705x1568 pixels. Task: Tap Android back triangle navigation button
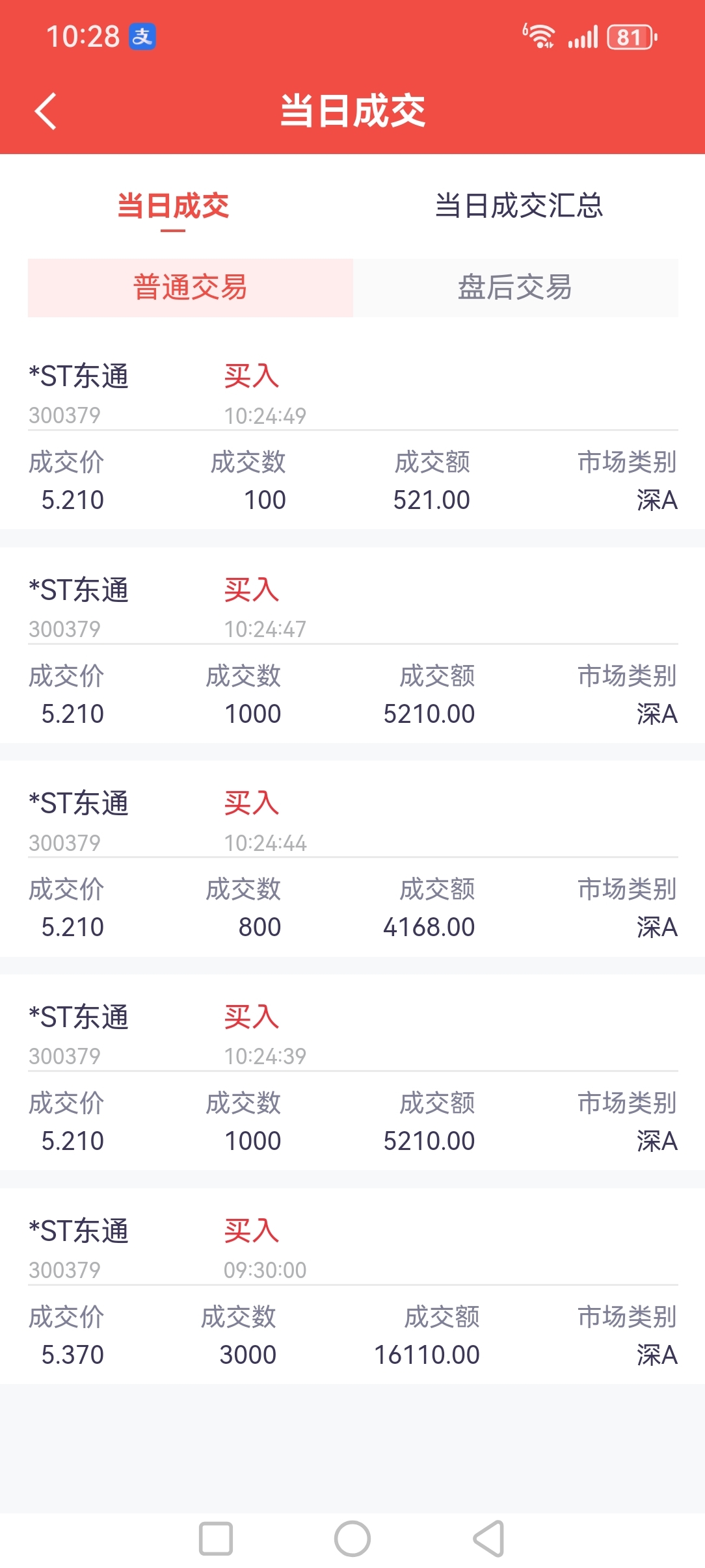click(x=489, y=1539)
